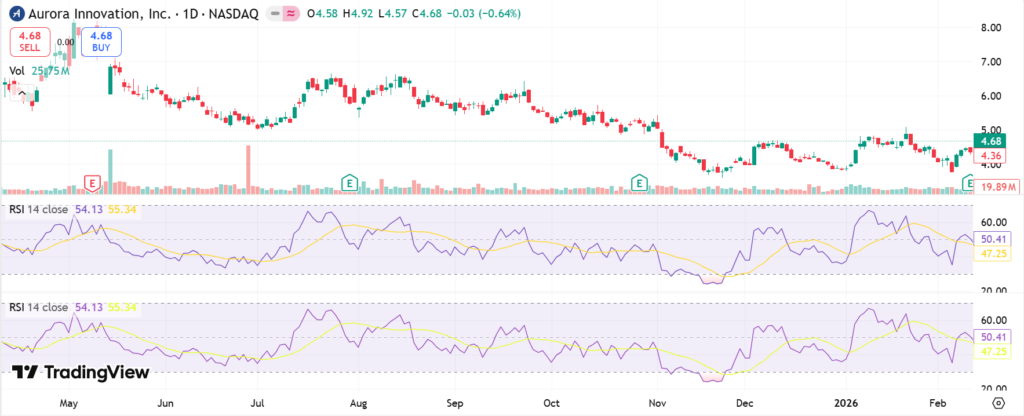Click the 19.89M volume axis label
Viewport: 1024px width, 416px height.
point(998,187)
